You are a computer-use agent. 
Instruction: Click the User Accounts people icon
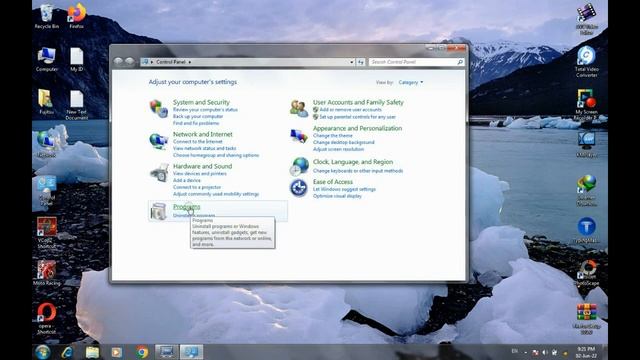pyautogui.click(x=299, y=109)
